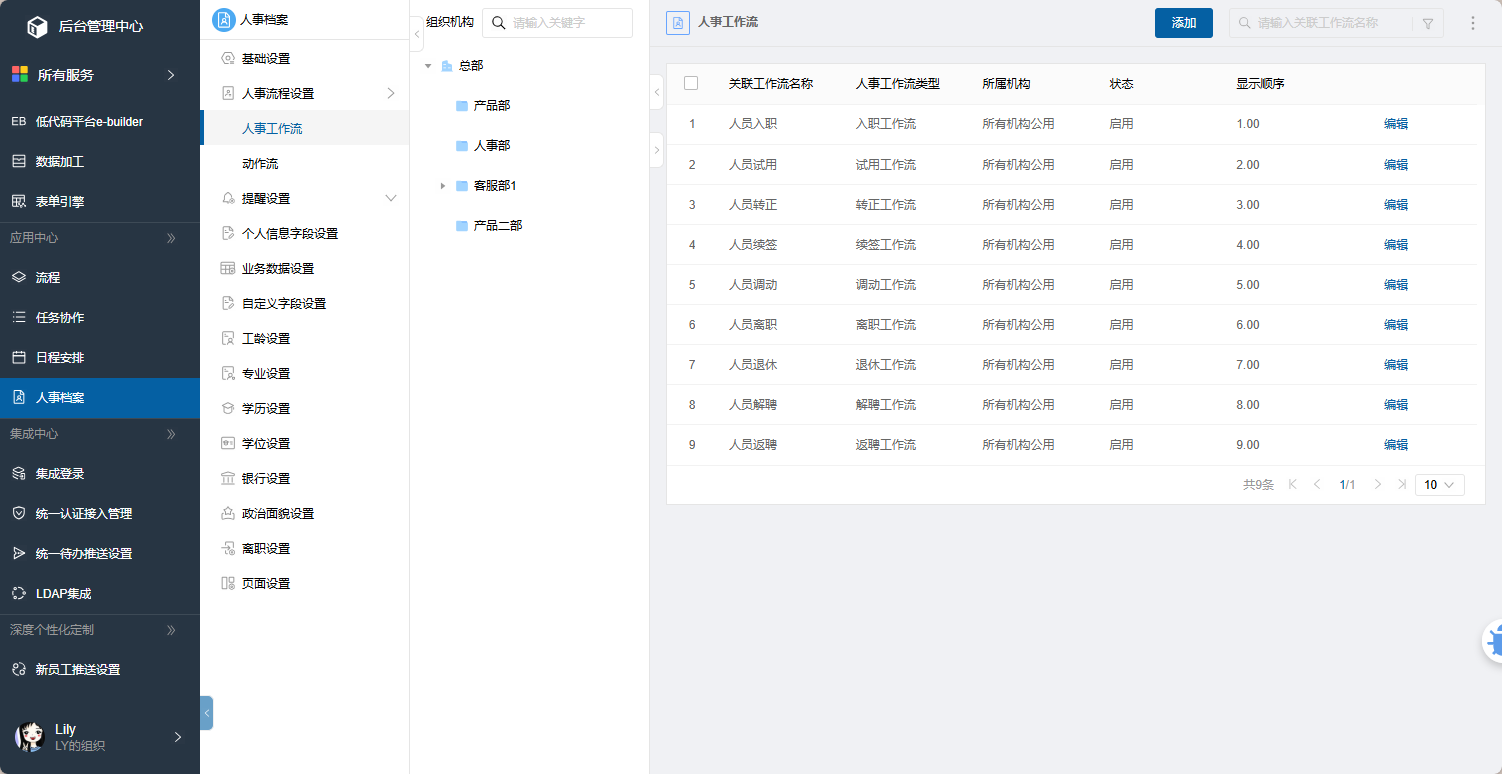The image size is (1502, 774).
Task: Click 编辑 link for 人员入职 row
Action: click(1395, 124)
